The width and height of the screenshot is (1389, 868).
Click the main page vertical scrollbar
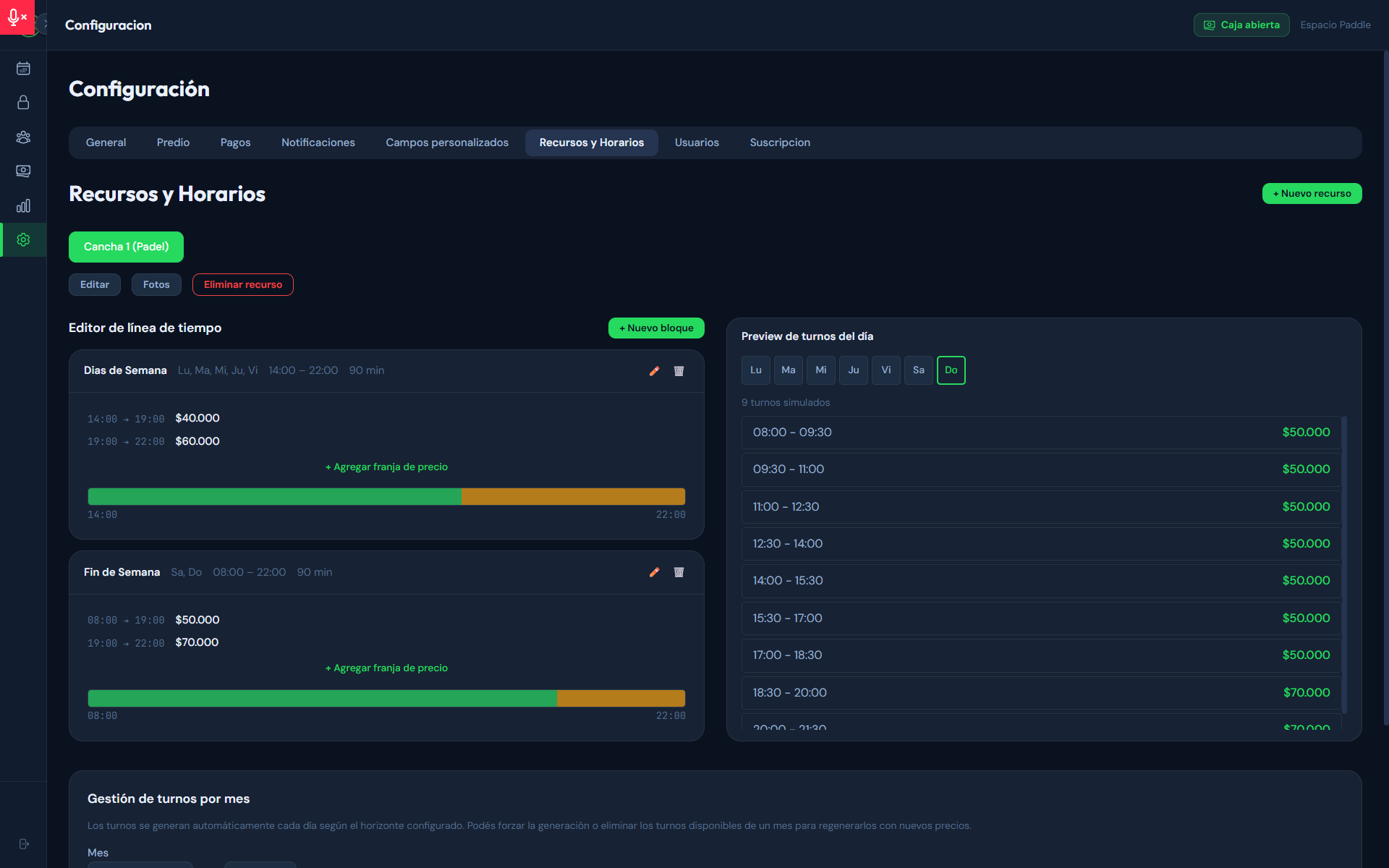click(x=1386, y=387)
